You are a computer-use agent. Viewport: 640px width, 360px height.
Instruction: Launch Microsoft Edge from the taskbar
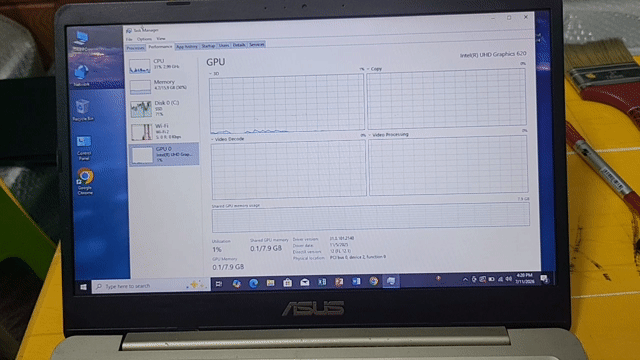tap(253, 283)
